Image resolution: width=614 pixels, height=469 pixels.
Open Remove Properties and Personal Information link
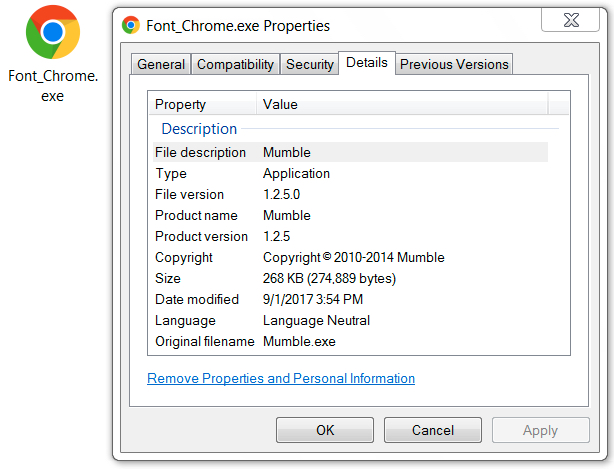tap(281, 379)
